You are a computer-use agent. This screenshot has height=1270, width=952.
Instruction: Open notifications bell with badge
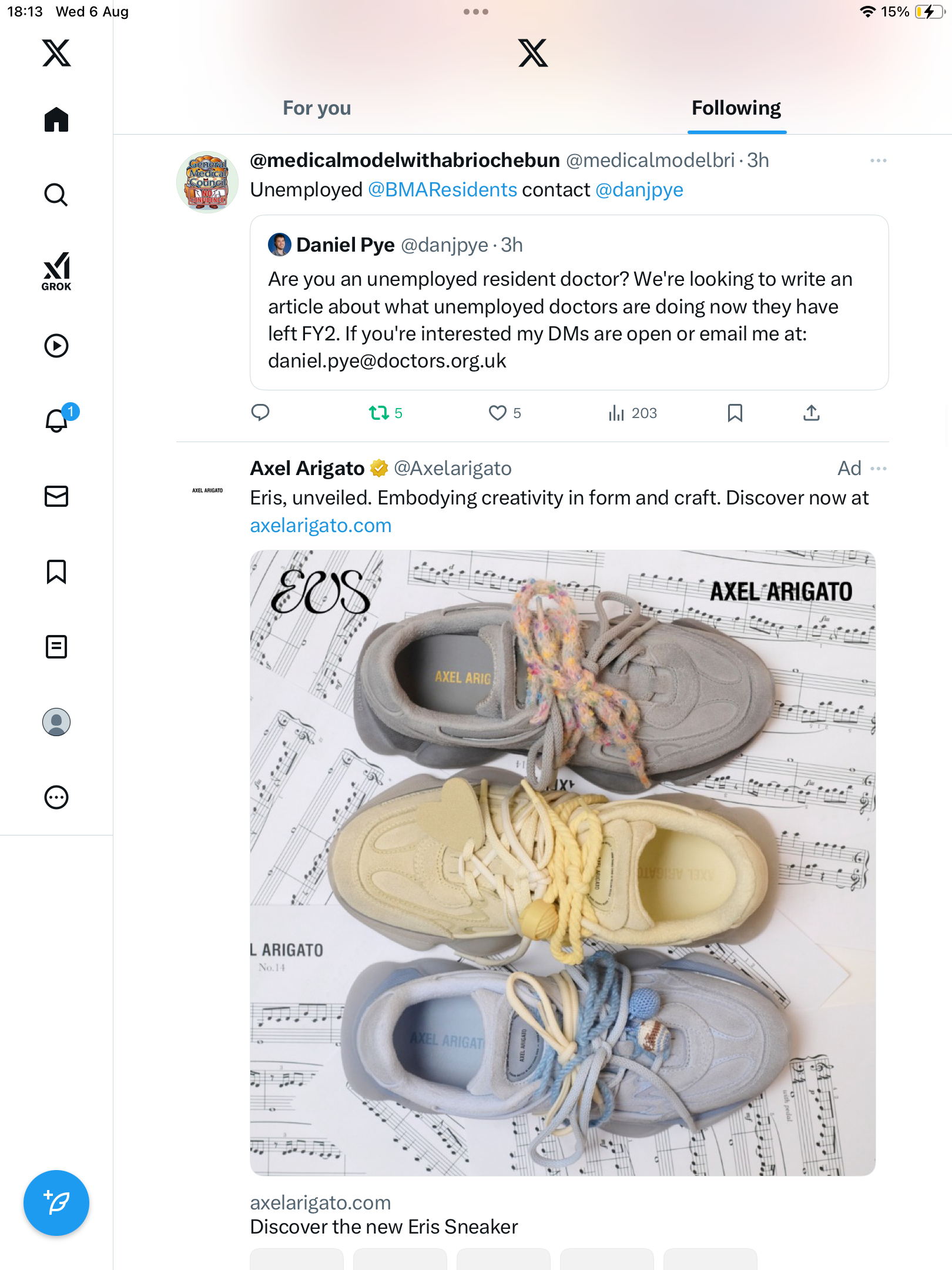(57, 420)
